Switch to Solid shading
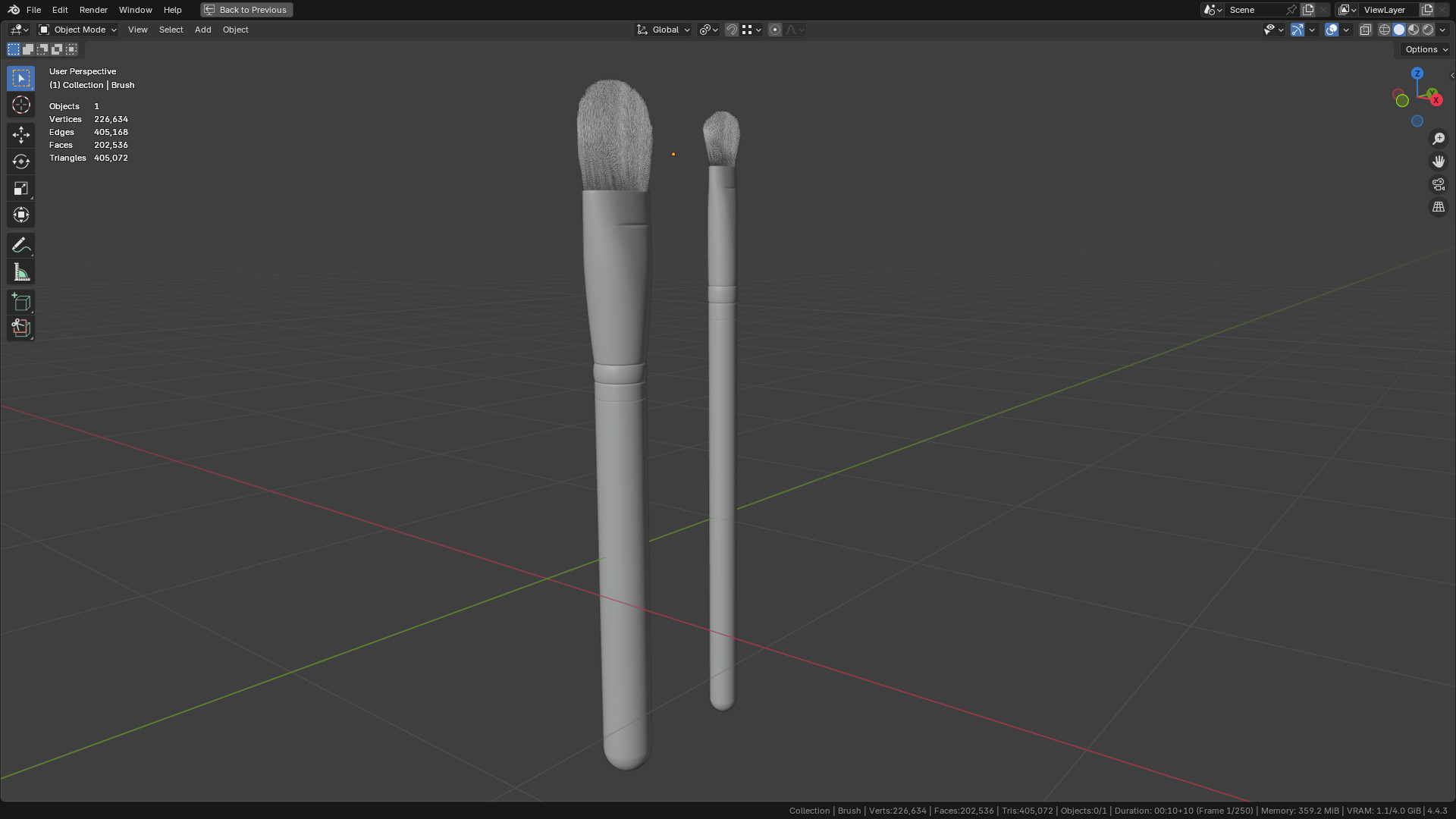Viewport: 1456px width, 819px height. (1399, 30)
